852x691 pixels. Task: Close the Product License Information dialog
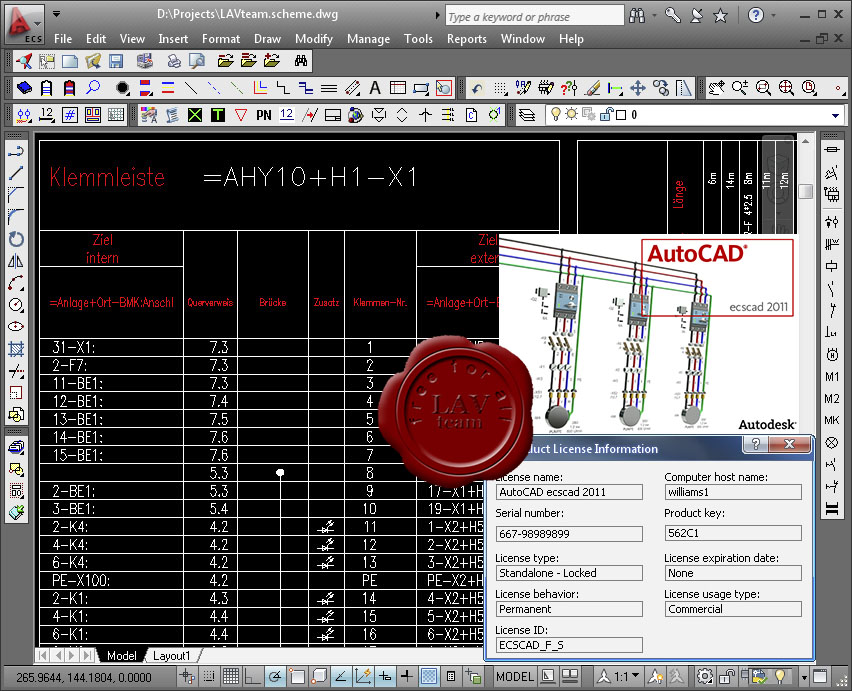(x=790, y=444)
